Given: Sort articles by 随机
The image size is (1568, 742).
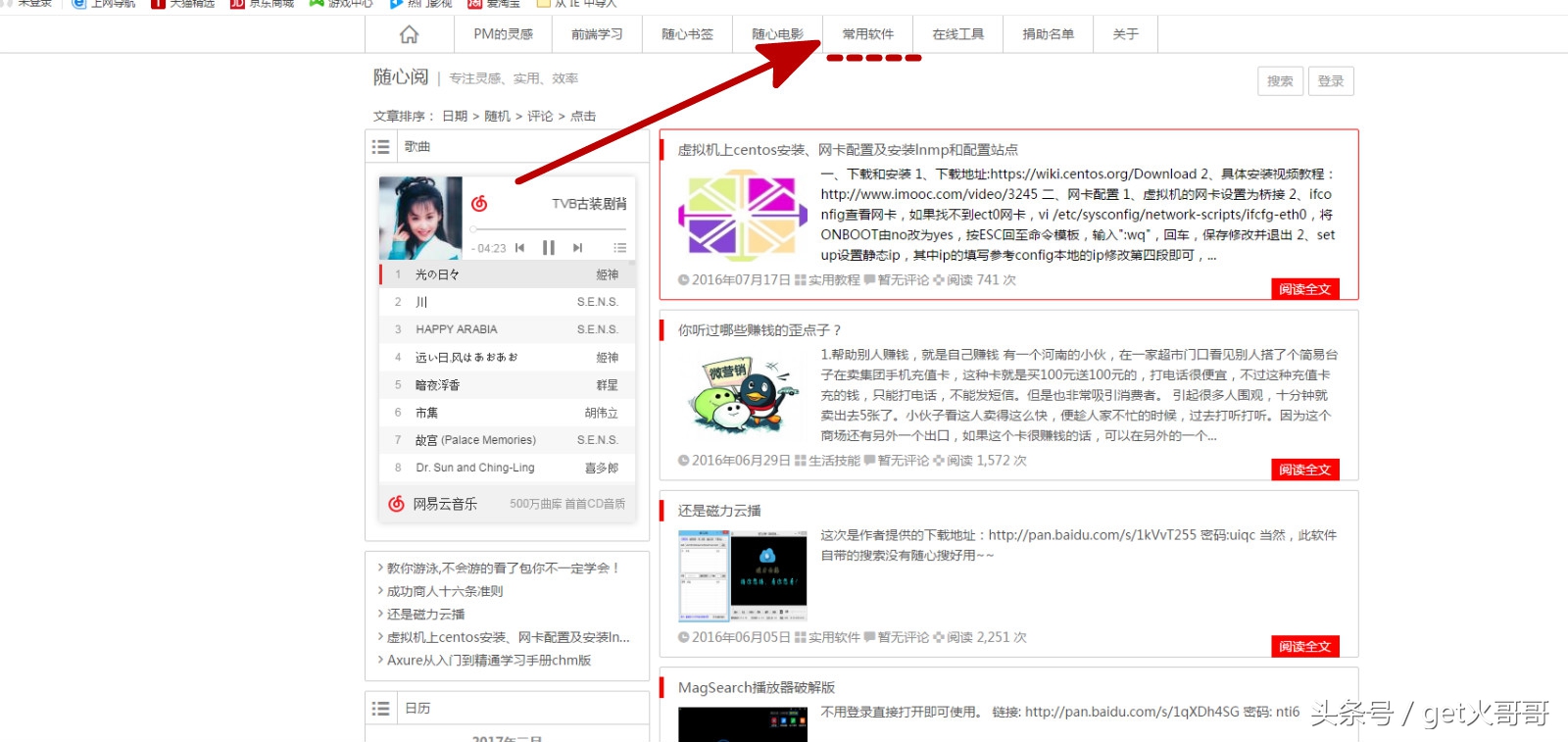Looking at the screenshot, I should pos(497,116).
